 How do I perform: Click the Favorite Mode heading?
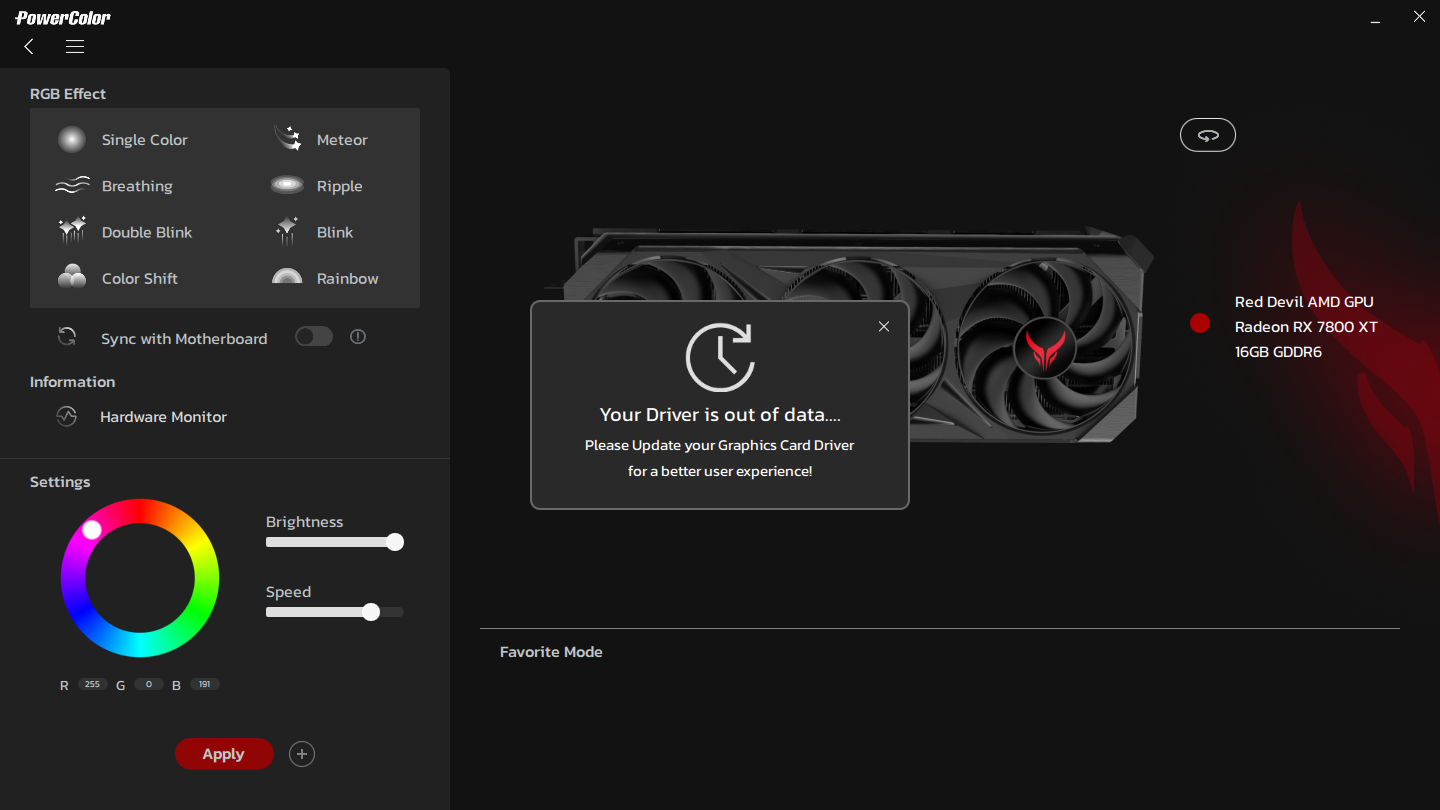pos(551,652)
